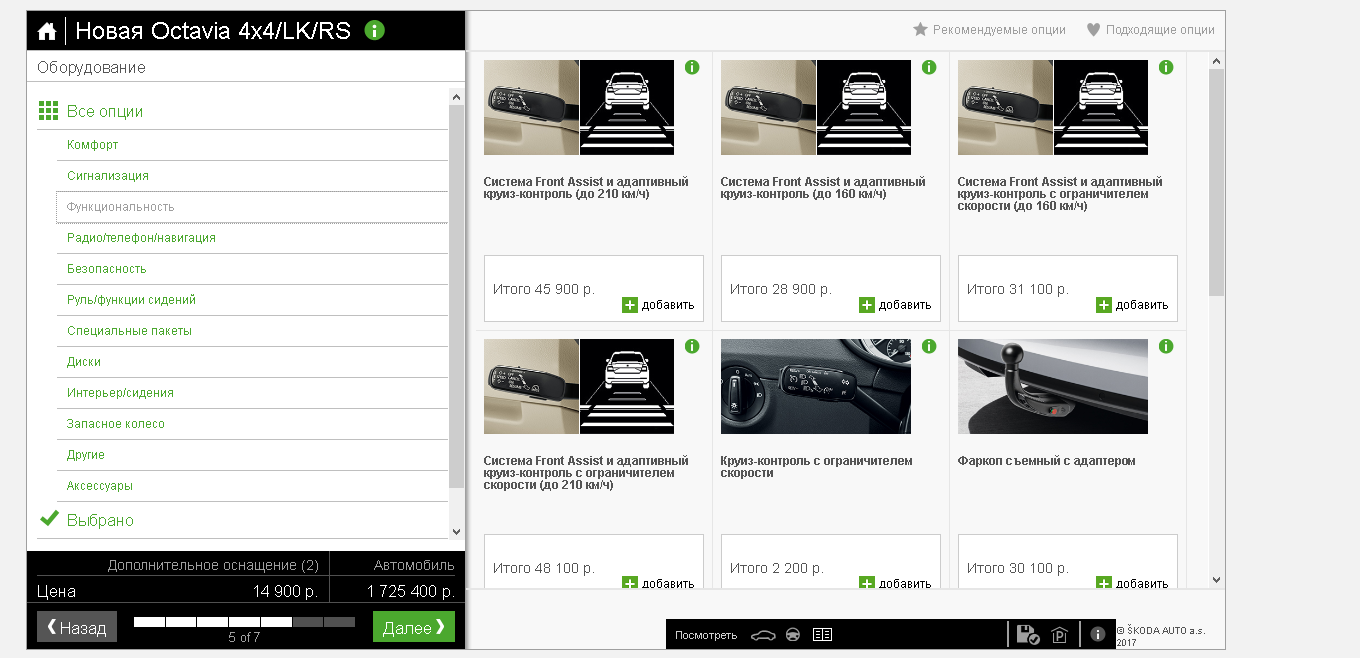Click Front Assist с ограничителем (до 210 км/ч) title
The width and height of the screenshot is (1360, 658).
(586, 473)
